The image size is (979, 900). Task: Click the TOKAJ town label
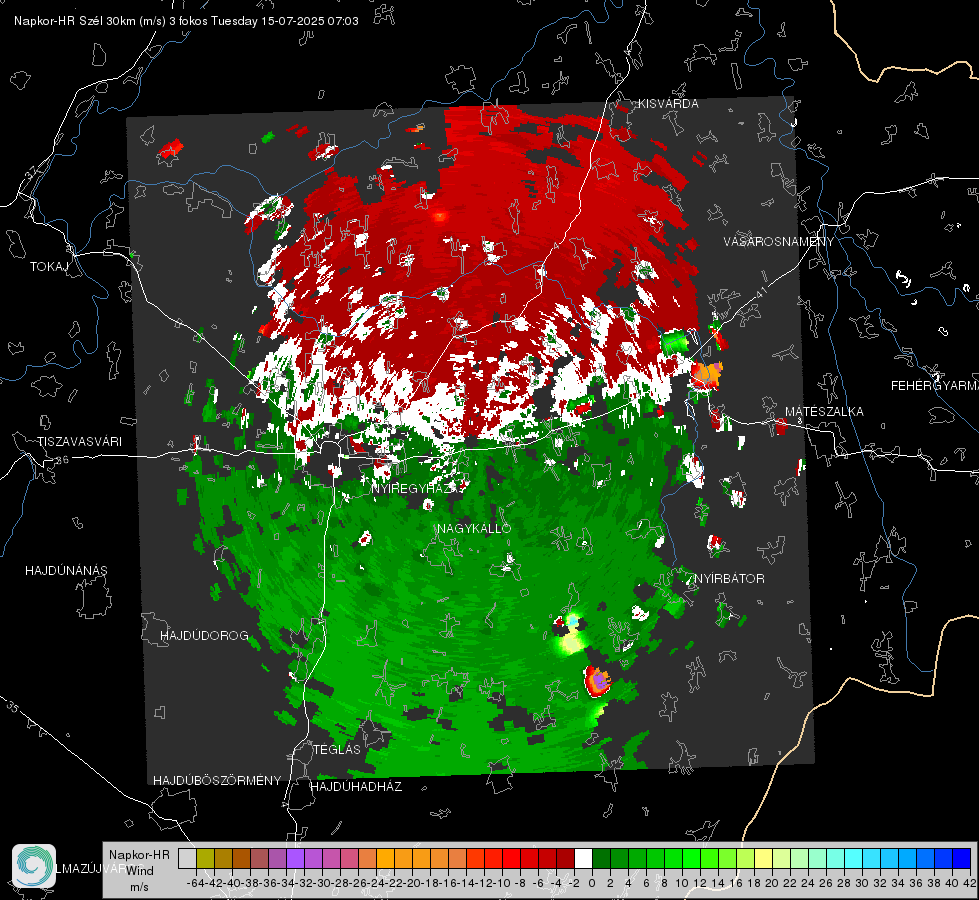[49, 267]
